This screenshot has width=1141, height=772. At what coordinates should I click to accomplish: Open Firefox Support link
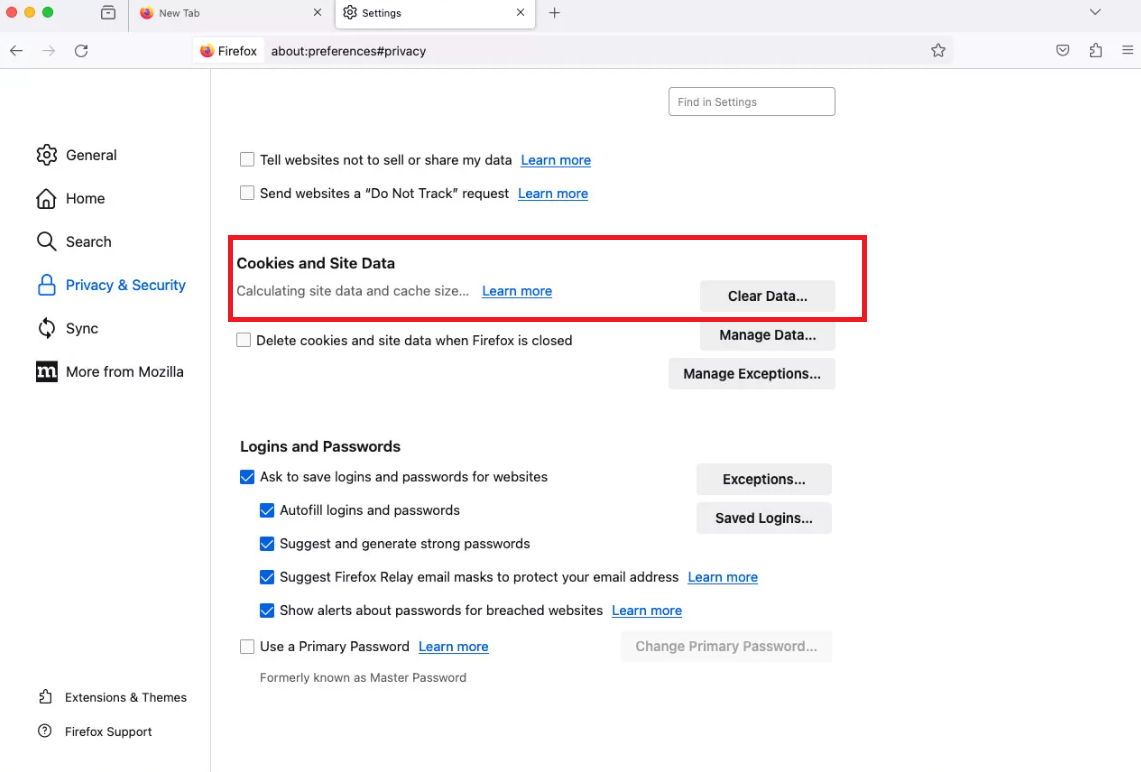click(x=95, y=731)
